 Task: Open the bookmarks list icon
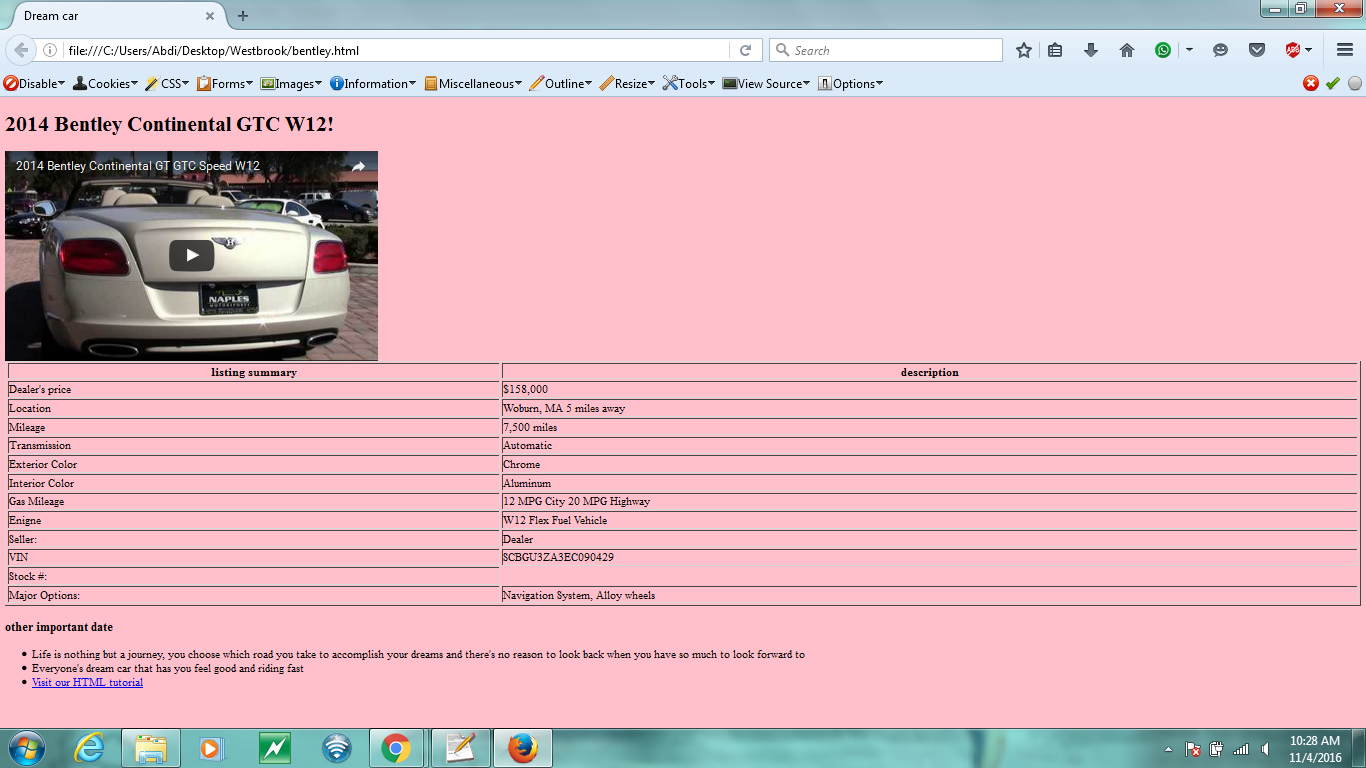[1055, 50]
